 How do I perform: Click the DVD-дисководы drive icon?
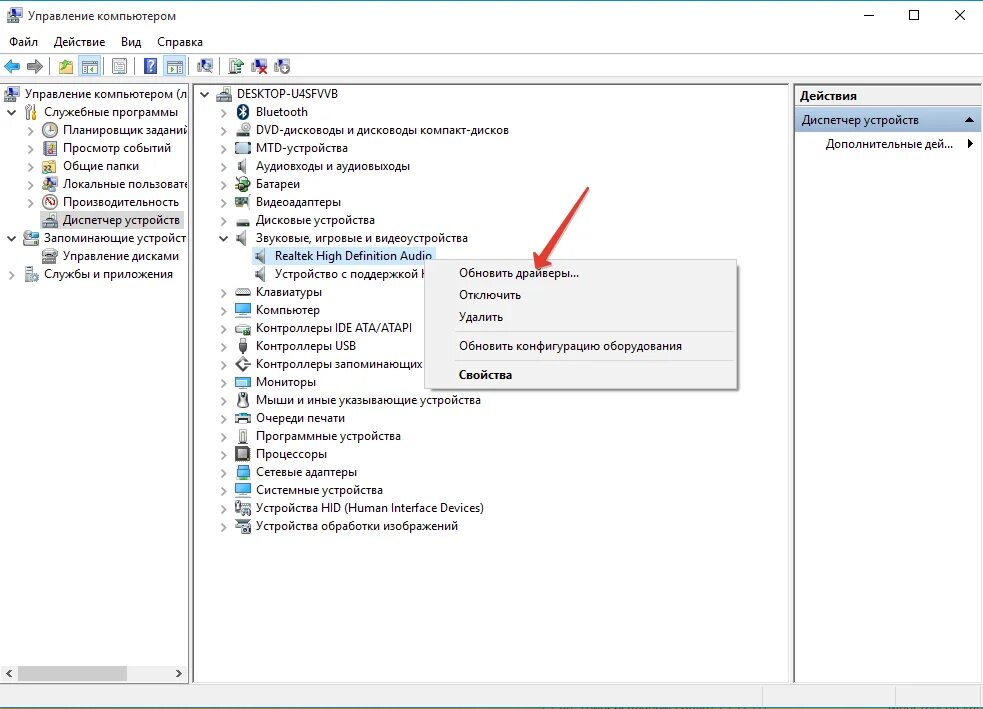[243, 130]
